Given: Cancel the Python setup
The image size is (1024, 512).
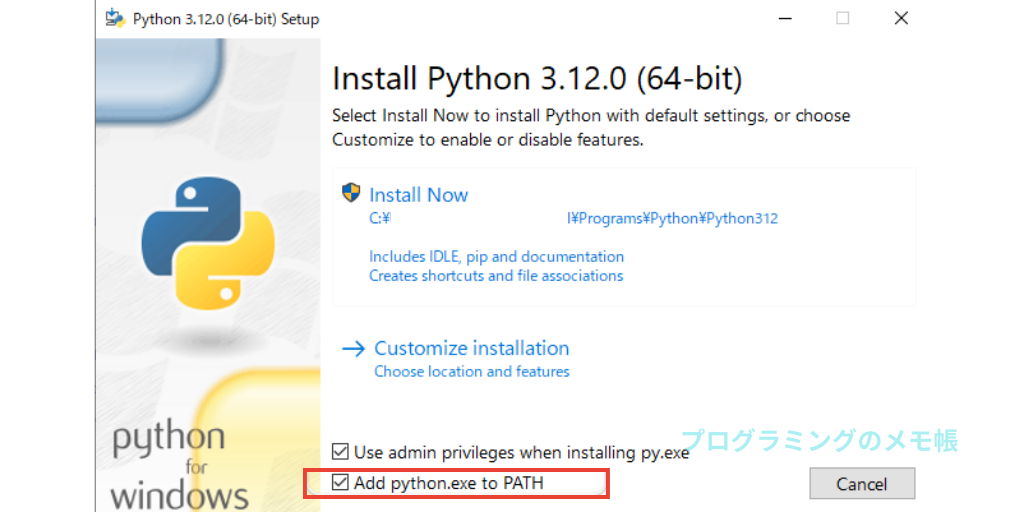Looking at the screenshot, I should pyautogui.click(x=862, y=484).
